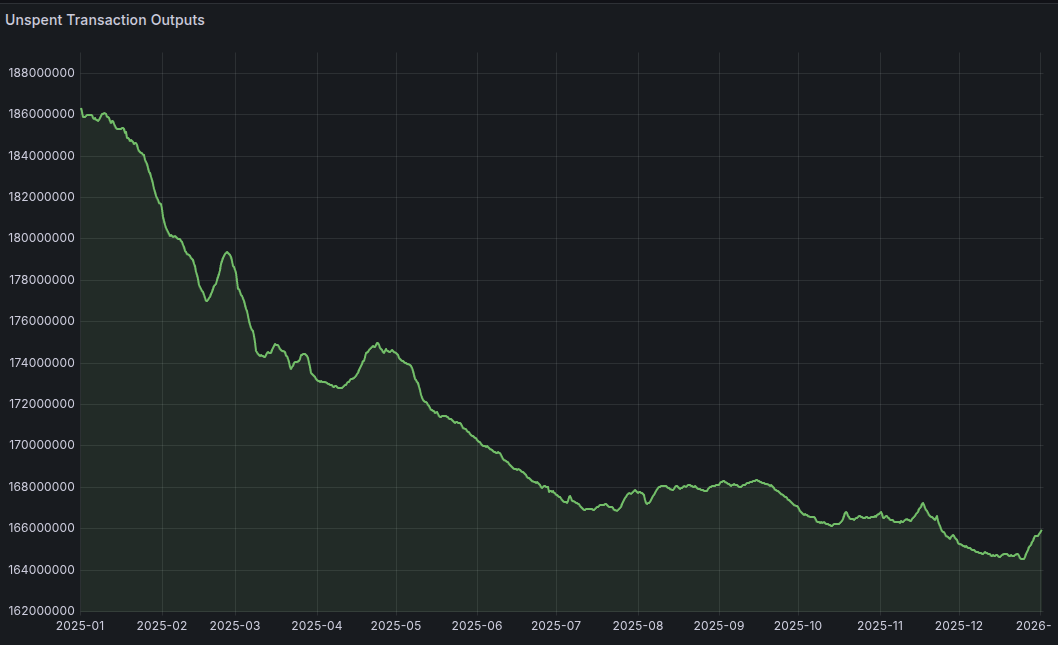Click the uptick at the chart's right edge

(1040, 528)
